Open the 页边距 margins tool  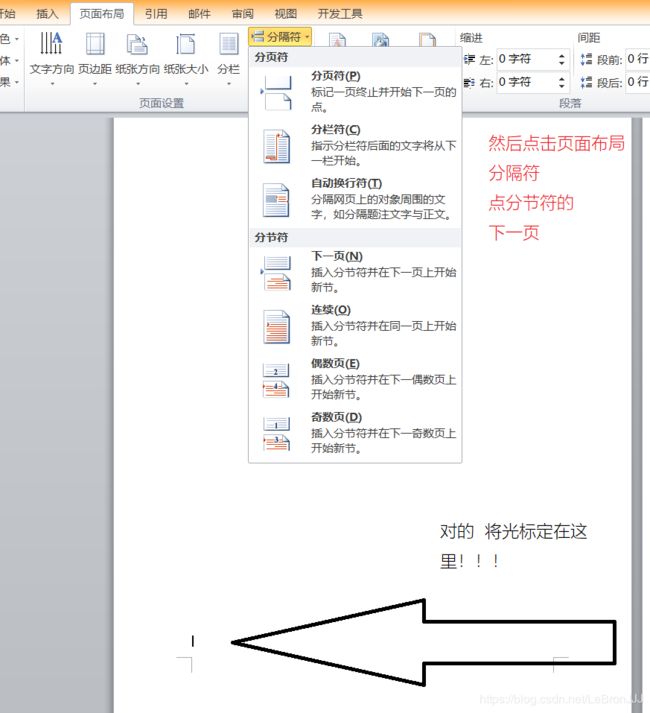tap(95, 58)
